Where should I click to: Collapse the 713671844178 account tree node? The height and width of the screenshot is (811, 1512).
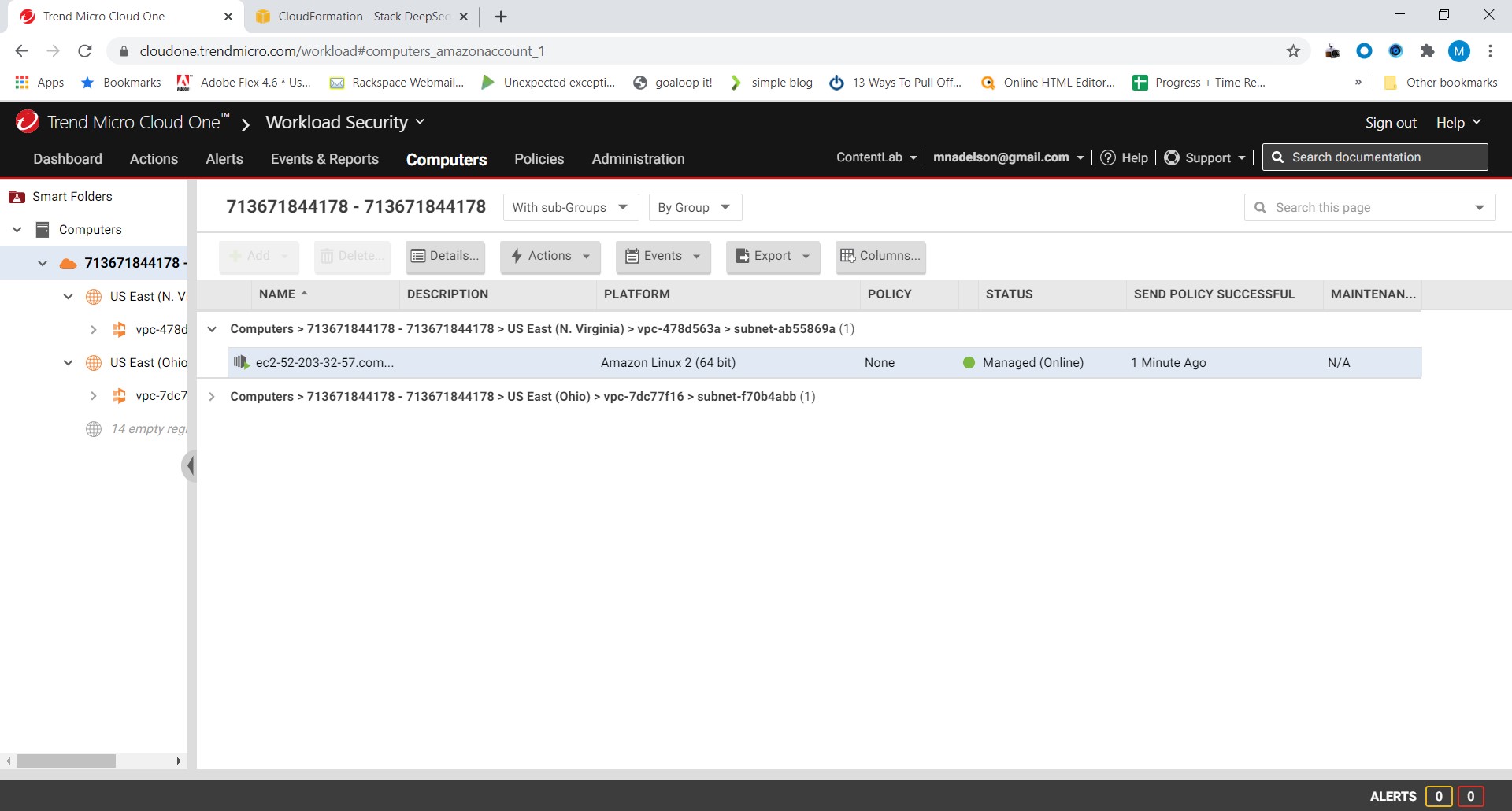point(43,263)
